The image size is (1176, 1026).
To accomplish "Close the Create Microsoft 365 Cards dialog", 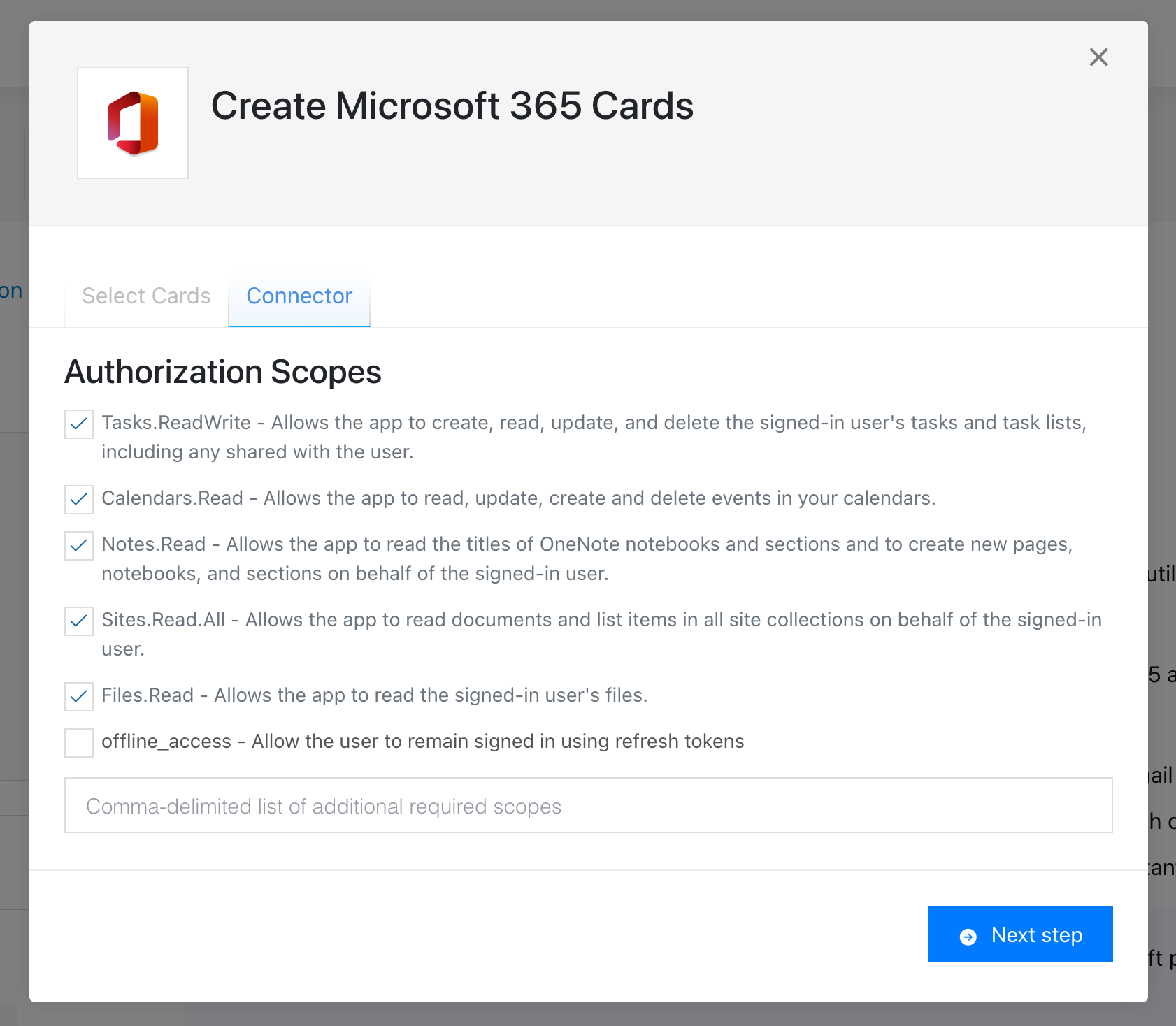I will point(1098,57).
